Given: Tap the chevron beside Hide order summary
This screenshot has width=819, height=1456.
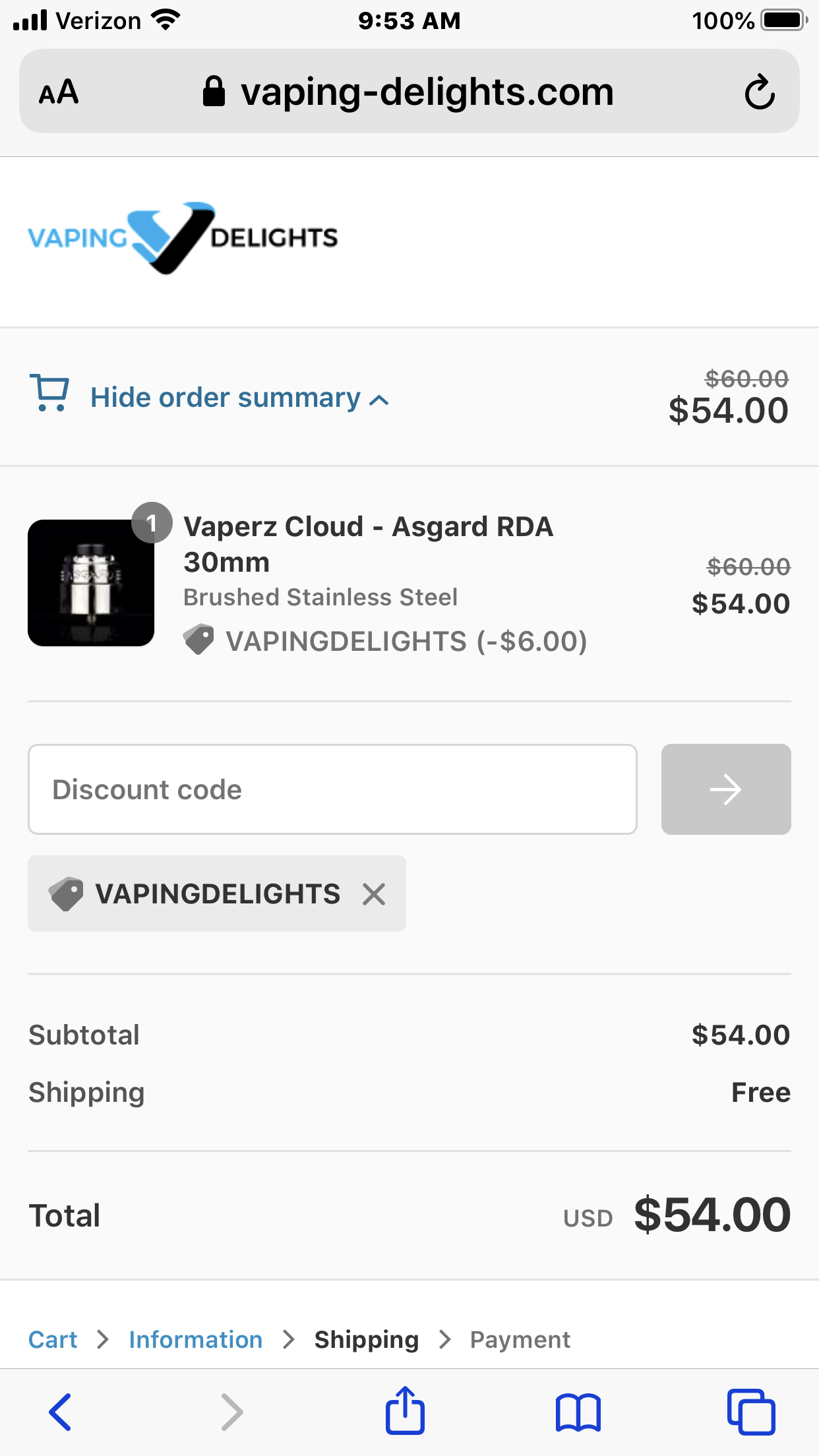Looking at the screenshot, I should tap(379, 400).
